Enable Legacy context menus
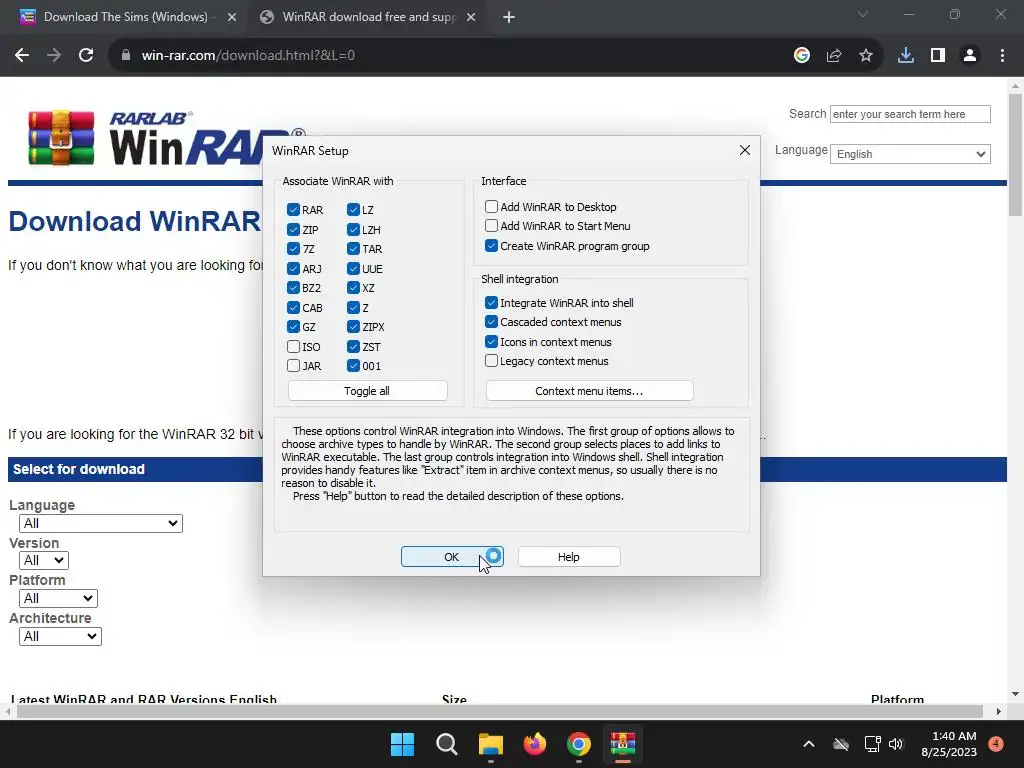Image resolution: width=1024 pixels, height=768 pixels. [491, 360]
